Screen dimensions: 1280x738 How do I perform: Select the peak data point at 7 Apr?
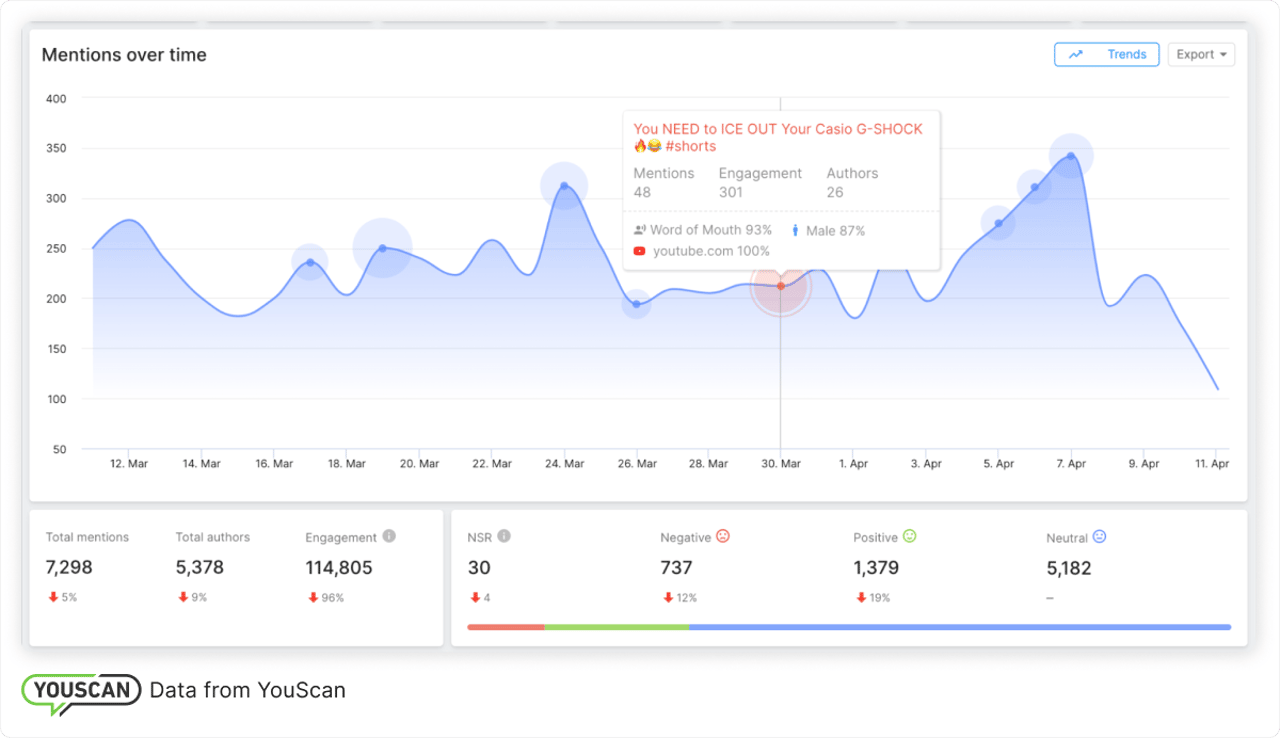click(x=1071, y=156)
